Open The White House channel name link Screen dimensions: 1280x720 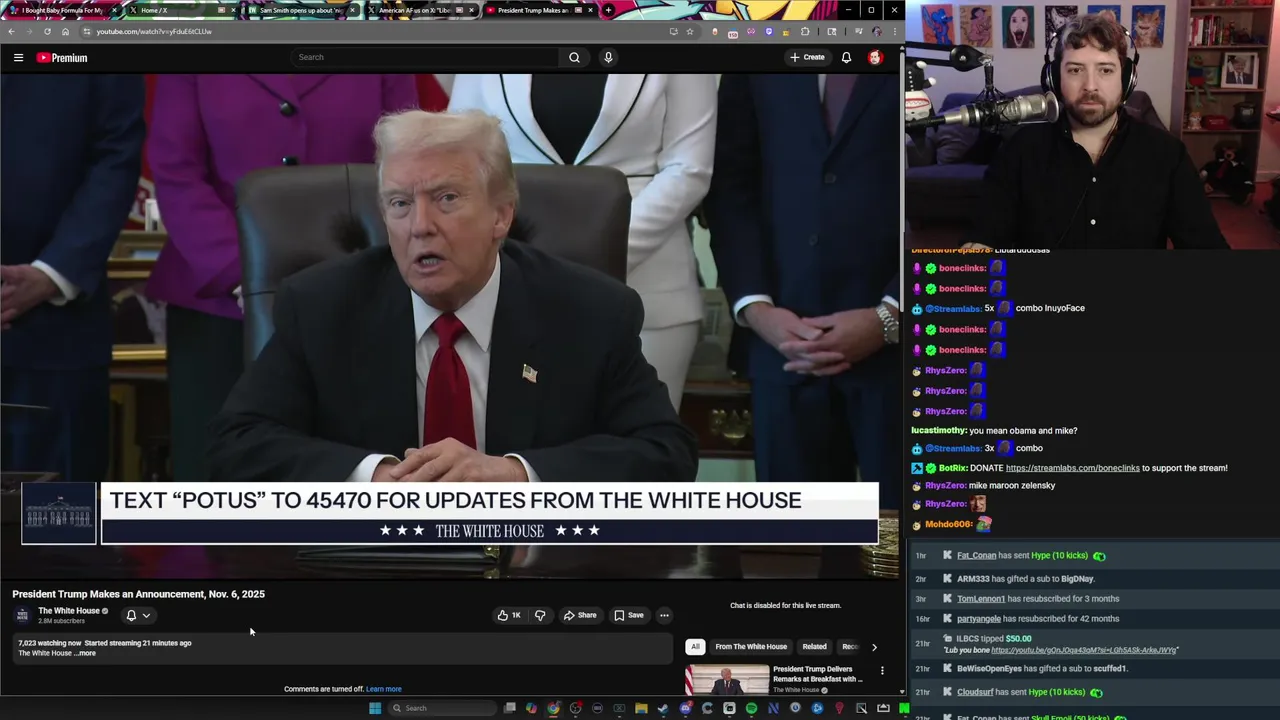coord(69,611)
